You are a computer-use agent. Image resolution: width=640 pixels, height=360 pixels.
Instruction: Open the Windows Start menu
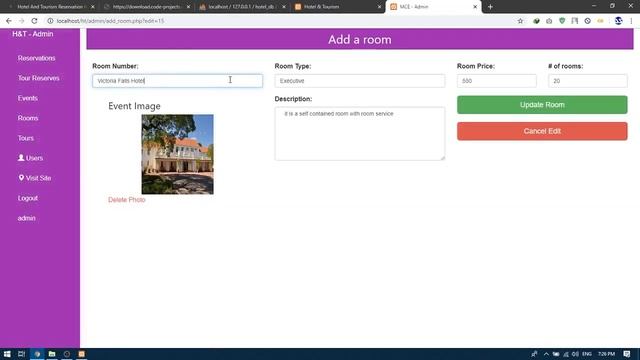click(7, 354)
